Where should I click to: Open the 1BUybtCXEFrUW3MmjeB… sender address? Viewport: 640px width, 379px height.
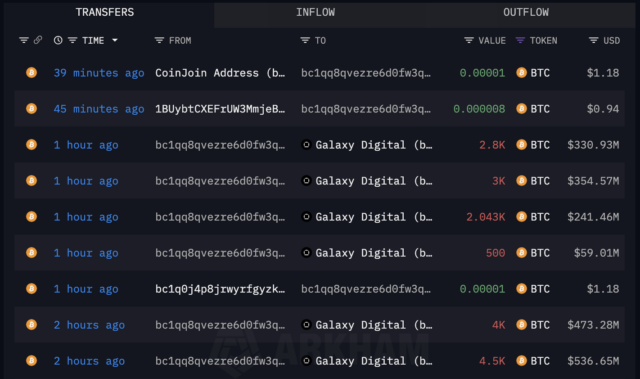tap(220, 109)
